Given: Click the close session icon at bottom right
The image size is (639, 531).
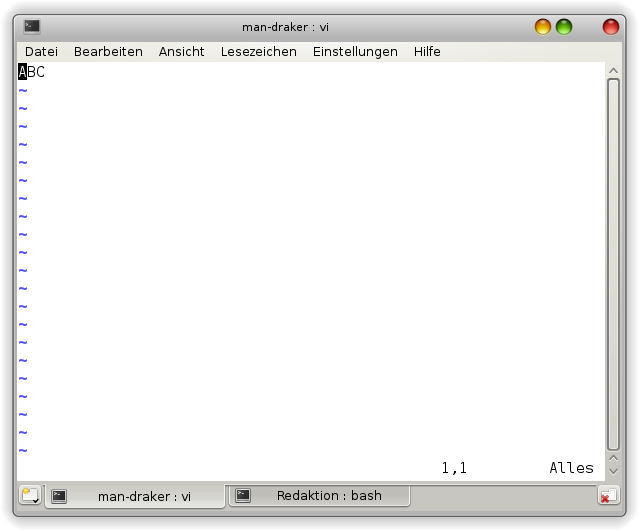Looking at the screenshot, I should pos(608,496).
